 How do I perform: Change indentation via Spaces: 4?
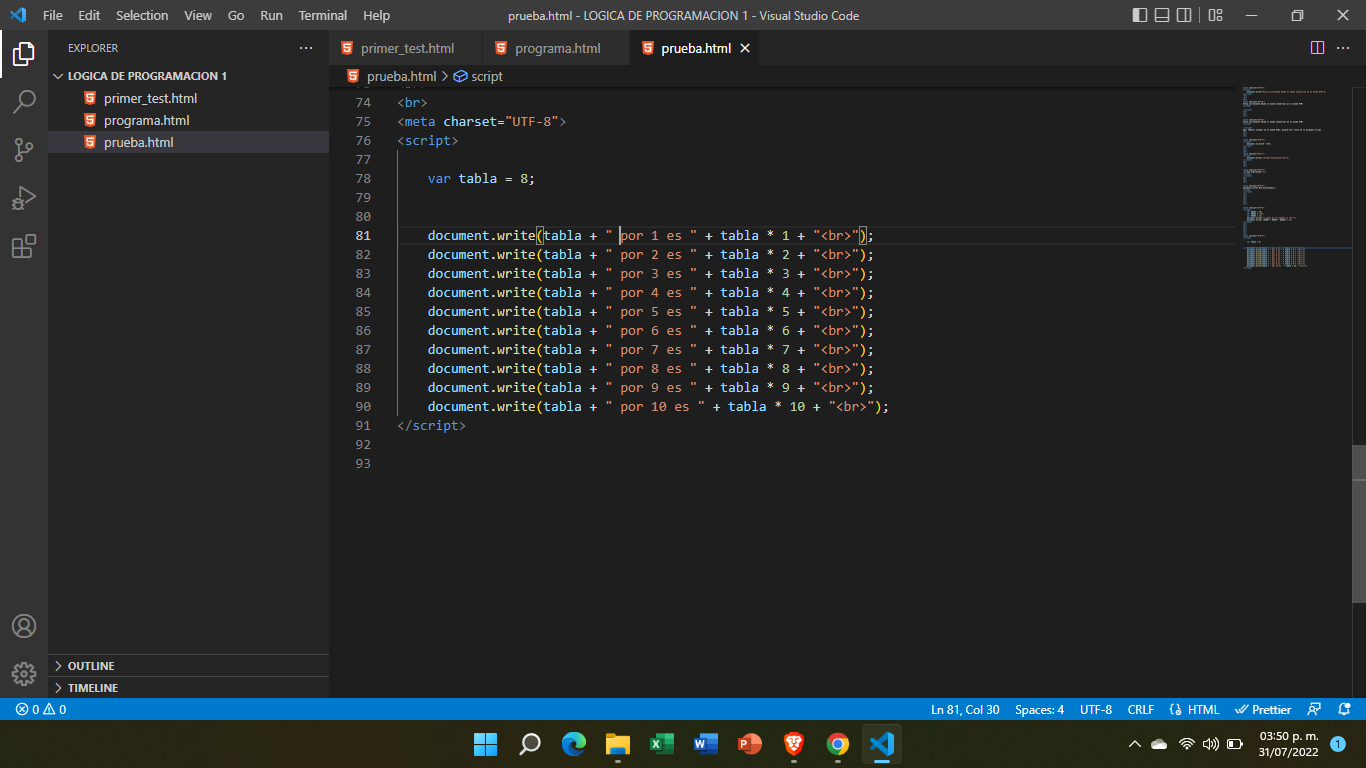[x=1039, y=709]
